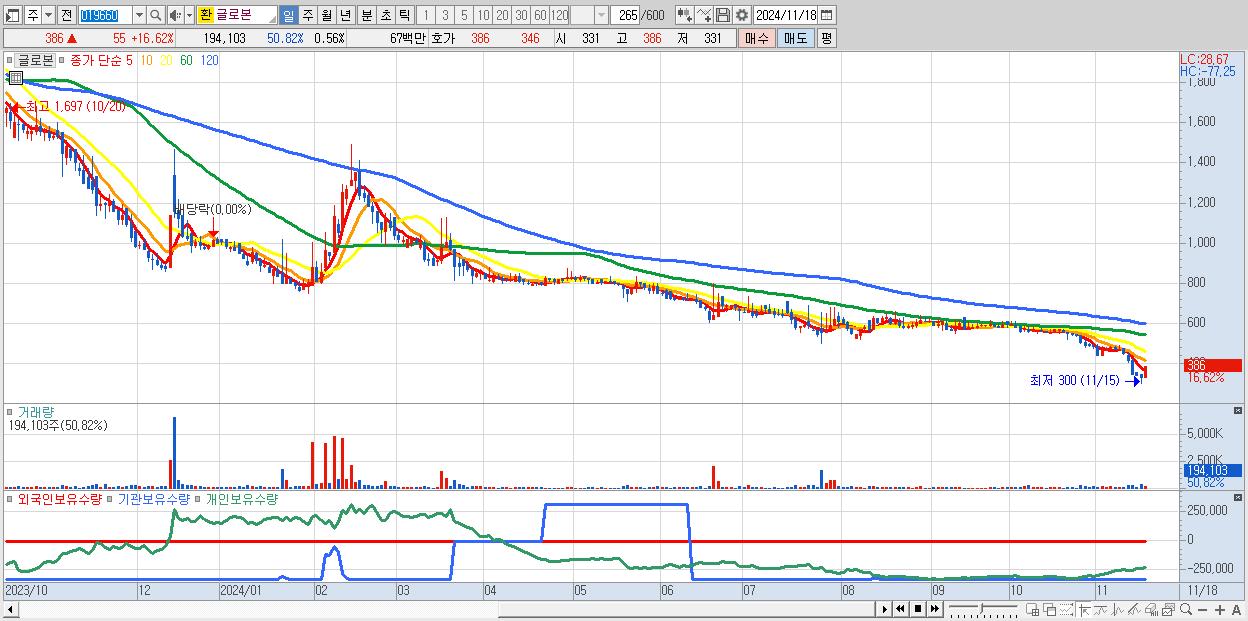Click the chart-with-grid icon in bottom toolbar
The height and width of the screenshot is (621, 1248).
[1033, 610]
